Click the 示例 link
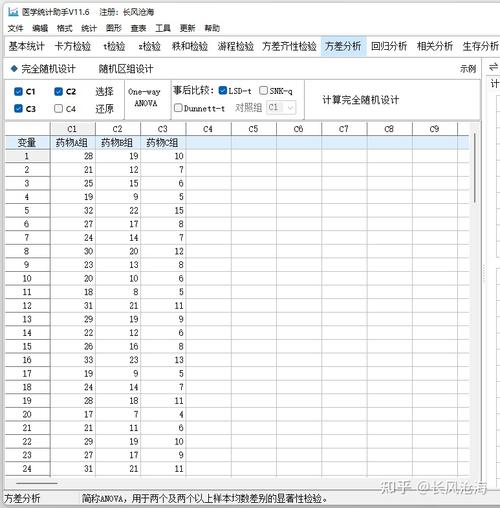This screenshot has width=500, height=508. (x=468, y=69)
